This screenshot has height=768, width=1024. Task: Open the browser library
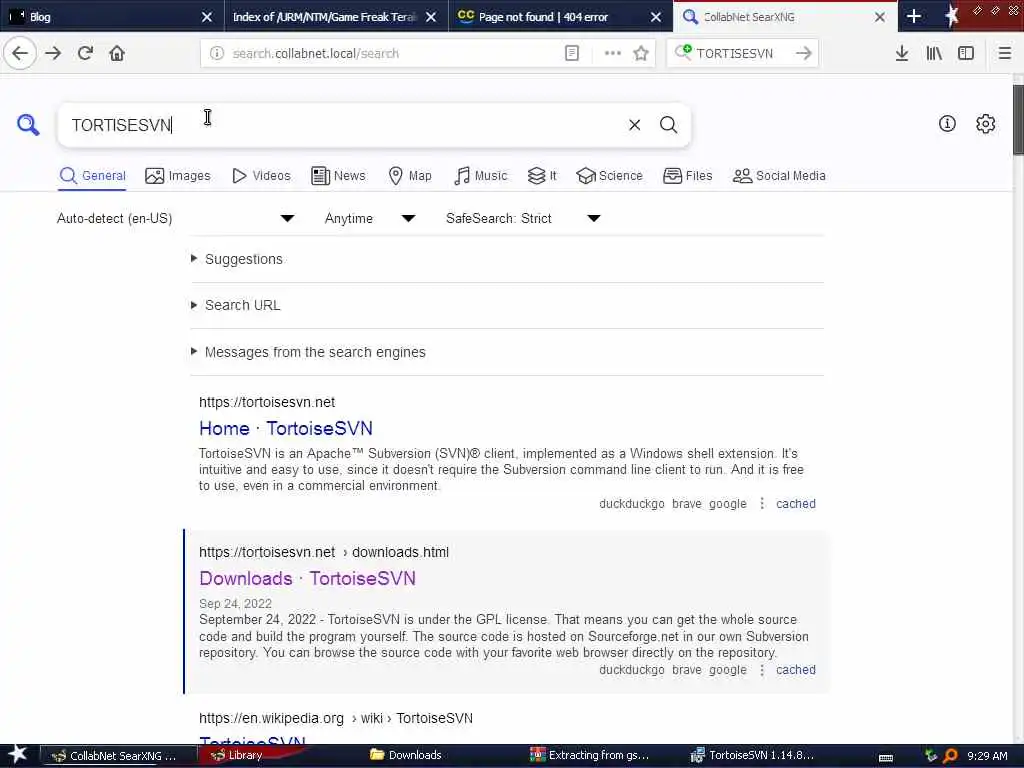point(934,53)
